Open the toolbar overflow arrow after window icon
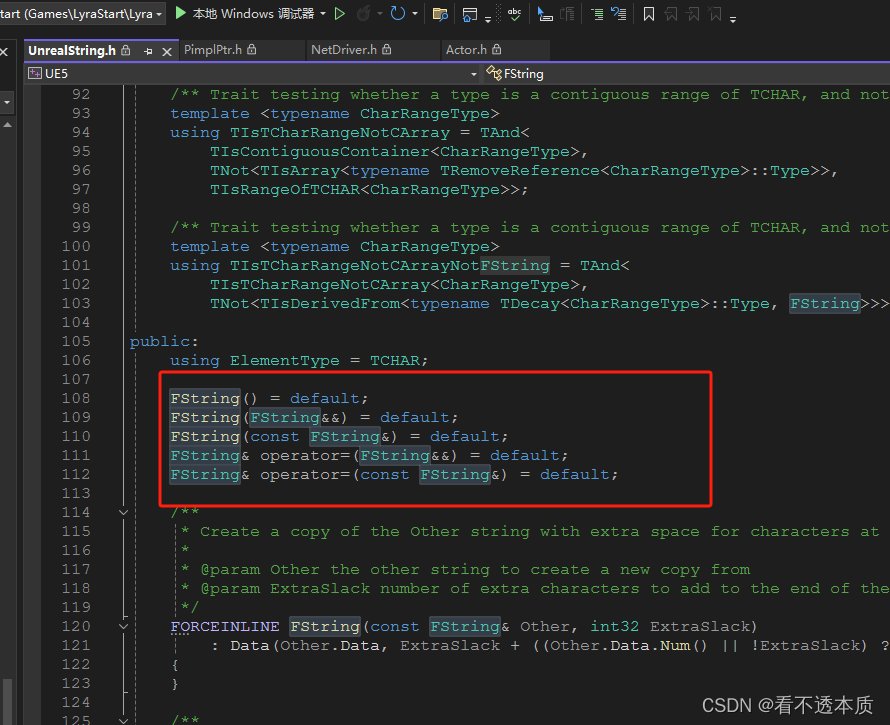This screenshot has height=725, width=890. [x=488, y=19]
